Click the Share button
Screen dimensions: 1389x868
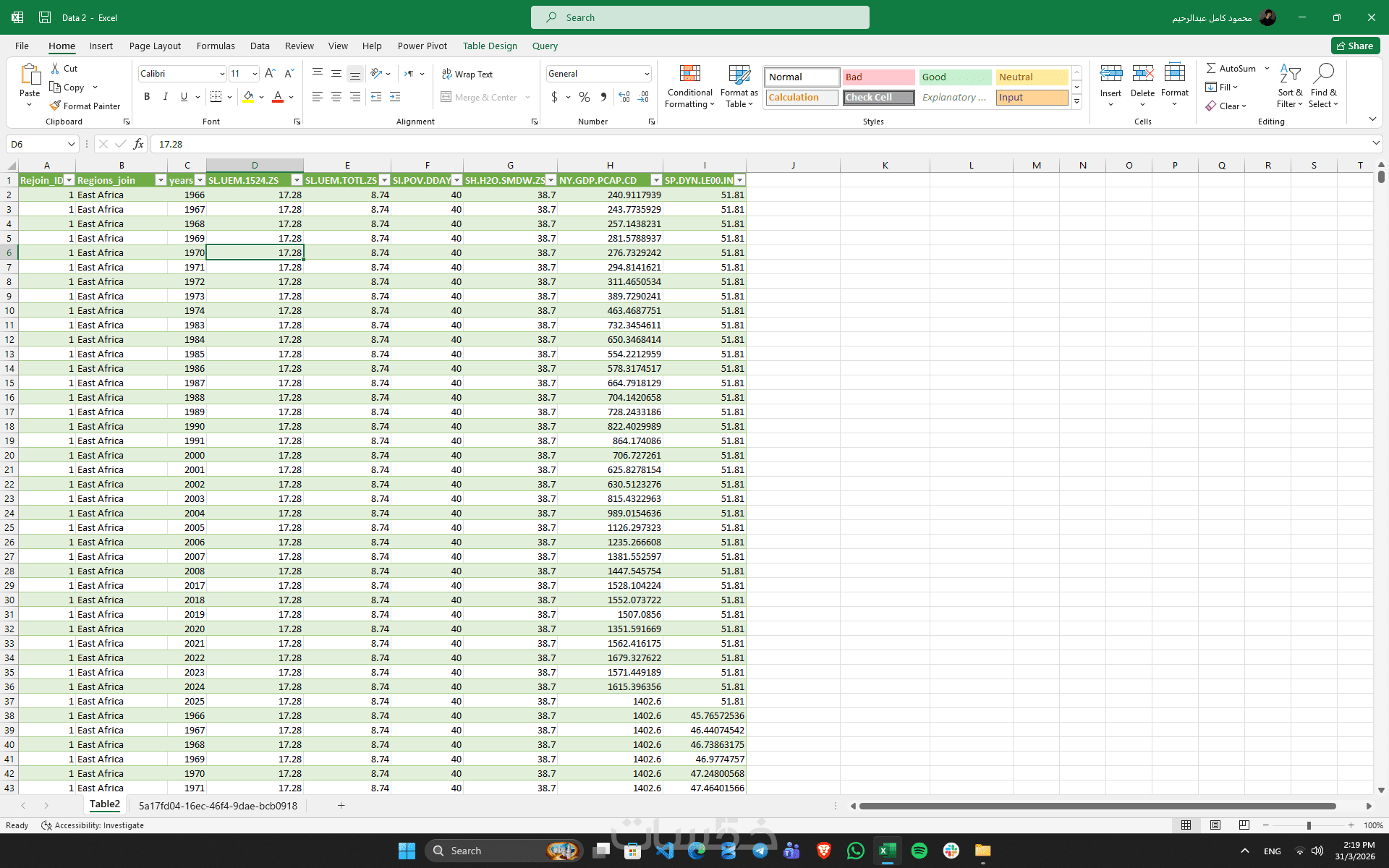pos(1355,46)
